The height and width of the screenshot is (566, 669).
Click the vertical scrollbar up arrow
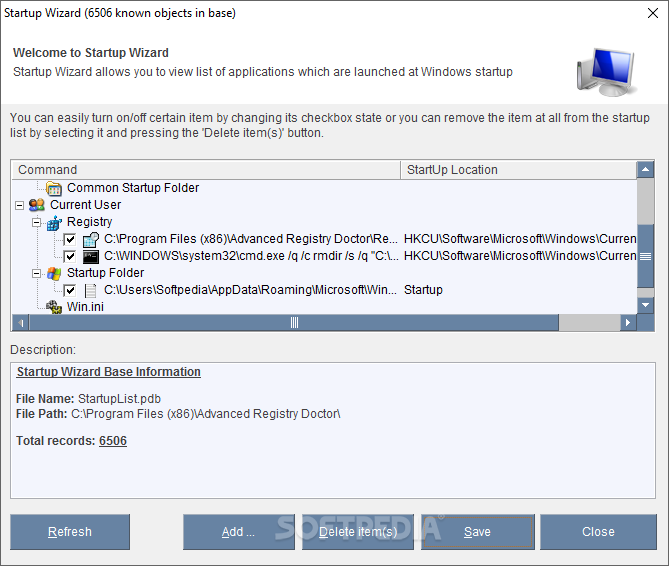coord(646,170)
